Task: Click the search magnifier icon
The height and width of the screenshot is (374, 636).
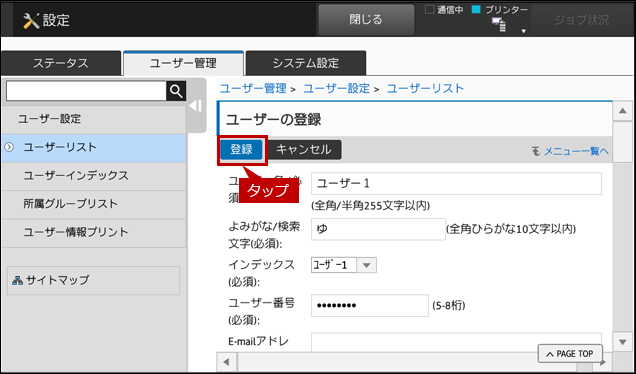Action: [x=176, y=91]
